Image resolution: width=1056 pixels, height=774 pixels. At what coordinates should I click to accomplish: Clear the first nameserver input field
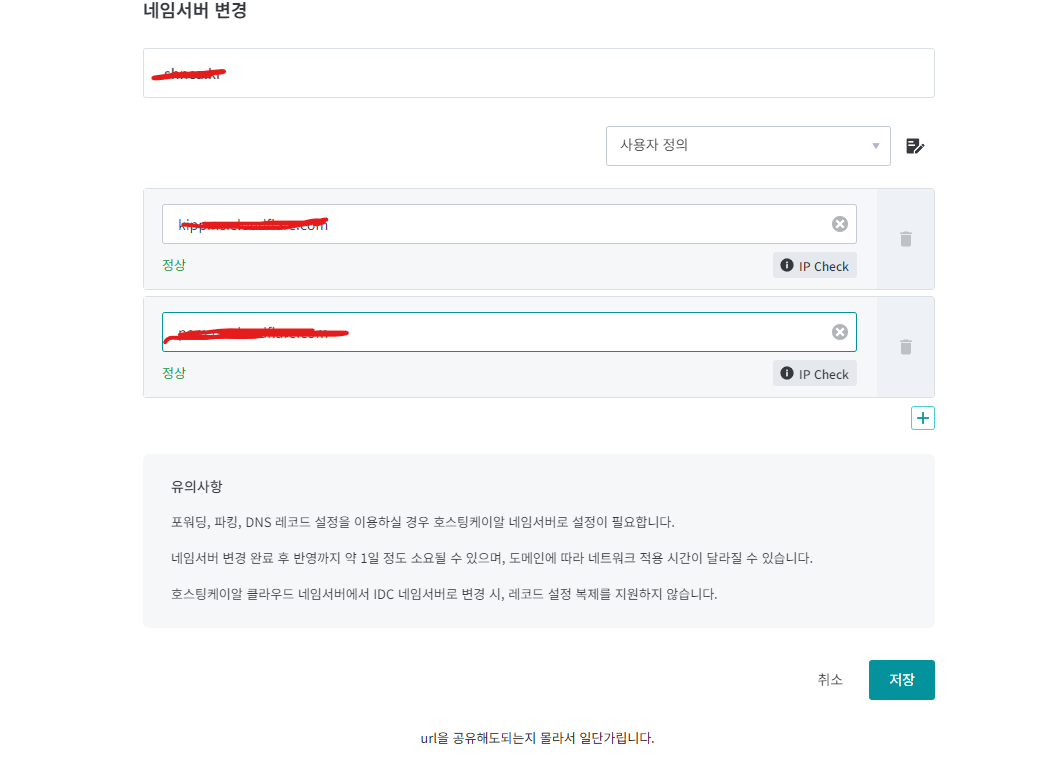pos(839,224)
